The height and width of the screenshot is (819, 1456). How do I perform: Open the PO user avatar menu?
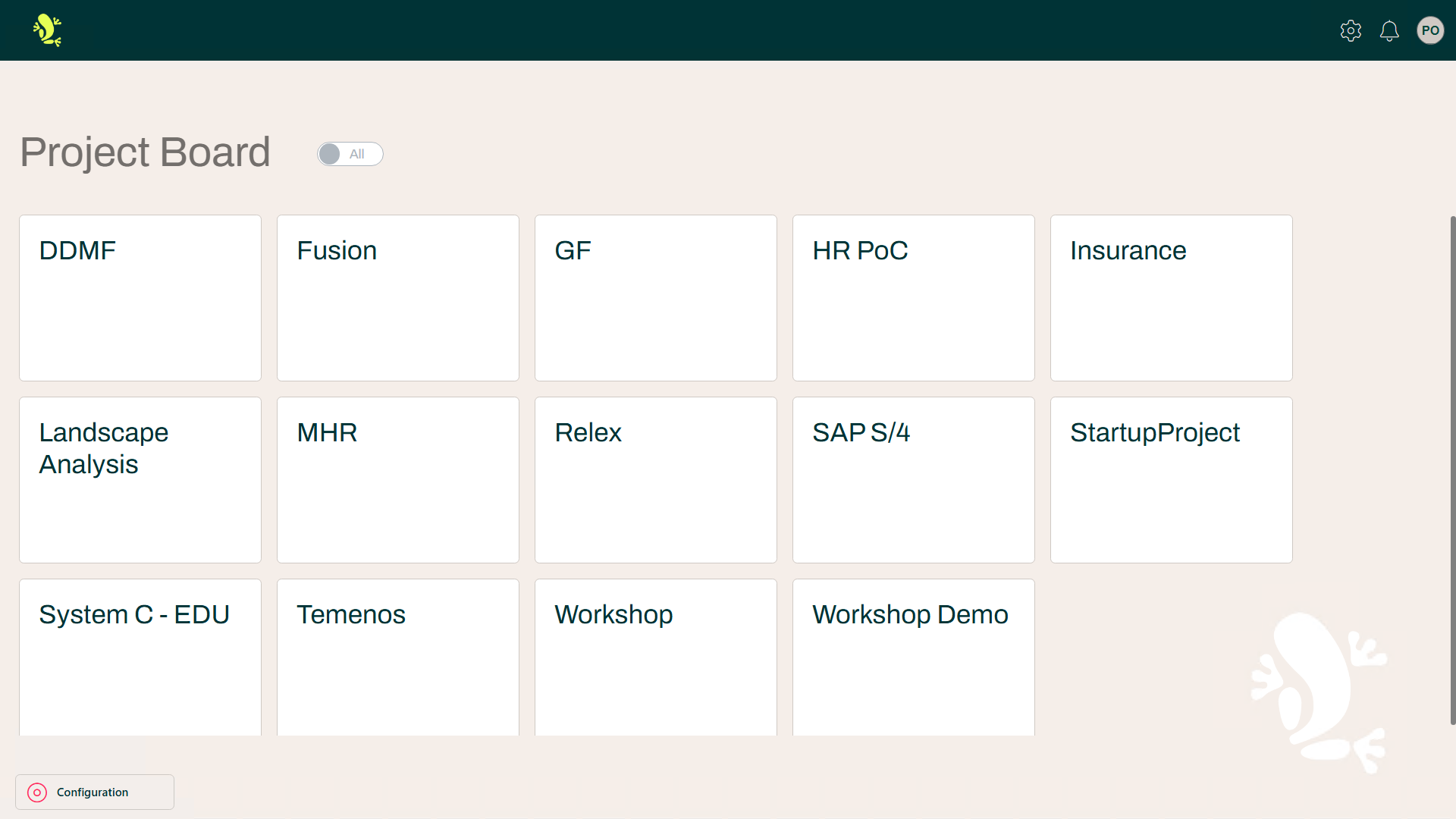click(1430, 30)
